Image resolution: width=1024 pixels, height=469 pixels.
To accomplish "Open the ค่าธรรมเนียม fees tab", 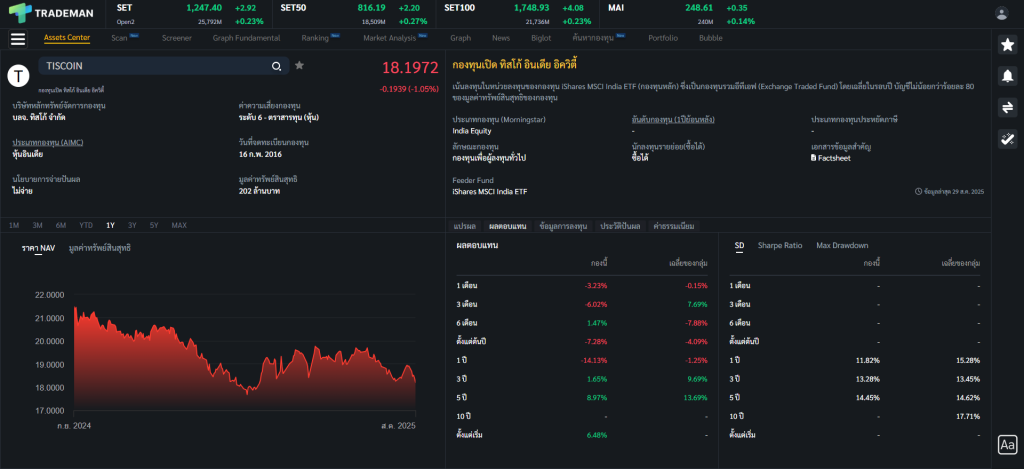I will [673, 226].
